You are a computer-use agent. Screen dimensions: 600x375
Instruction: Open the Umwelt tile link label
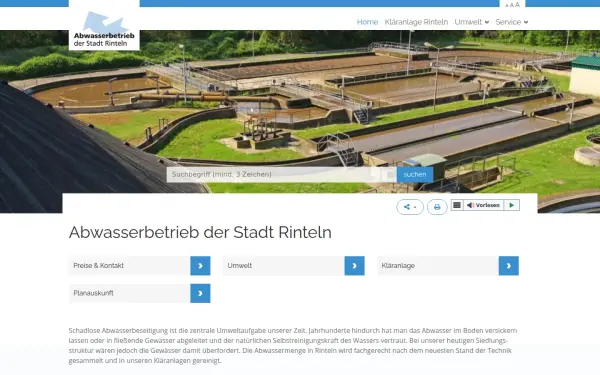tap(240, 266)
